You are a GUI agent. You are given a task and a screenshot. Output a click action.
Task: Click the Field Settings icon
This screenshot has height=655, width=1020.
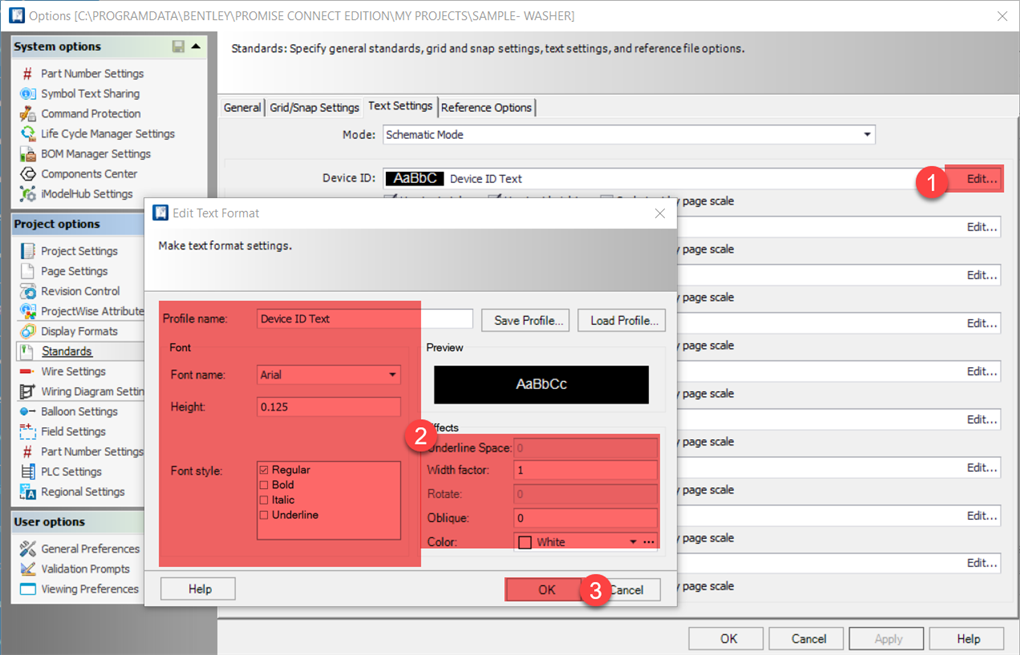tap(27, 431)
